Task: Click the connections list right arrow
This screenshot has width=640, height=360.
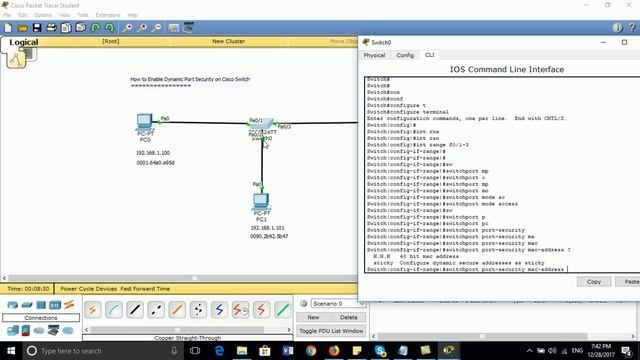Action: 289,329
